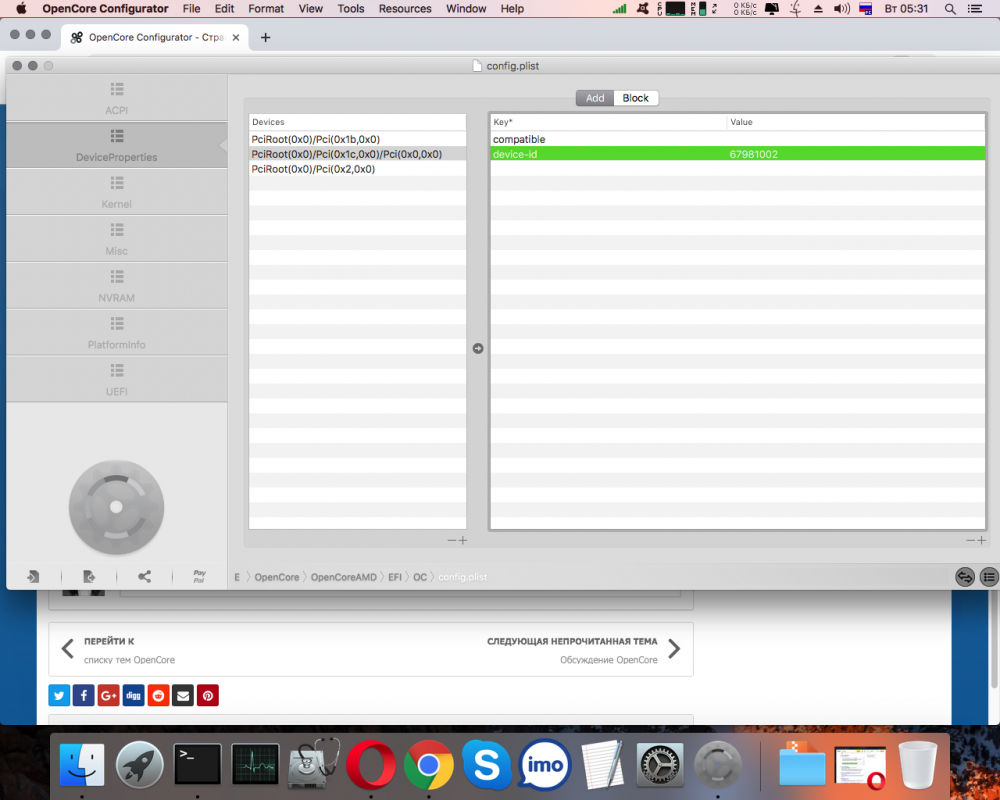Click the share icon in sidebar footer
The image size is (1000, 800).
pyautogui.click(x=145, y=577)
